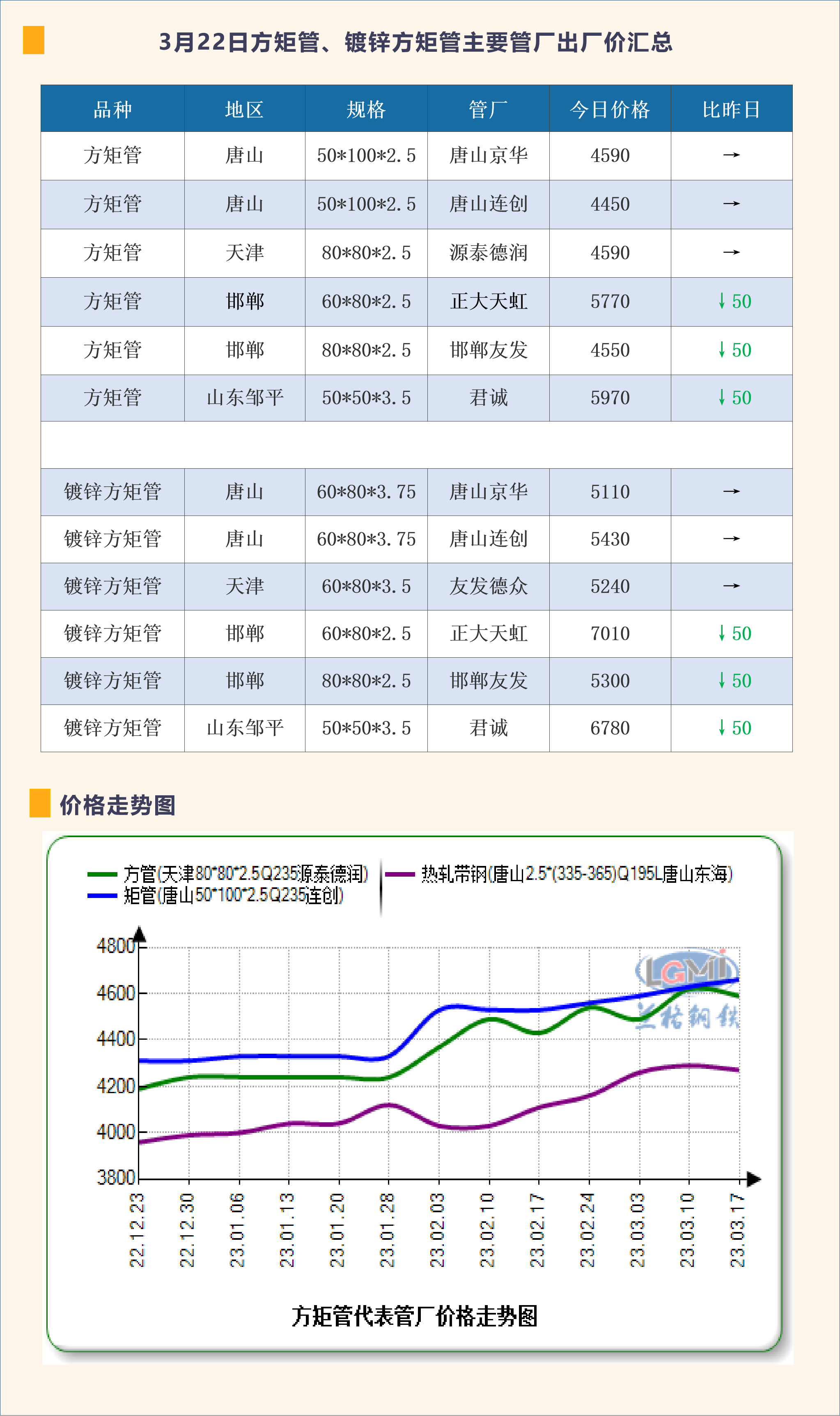
Task: Click the 比昨日 column header
Action: (x=731, y=109)
